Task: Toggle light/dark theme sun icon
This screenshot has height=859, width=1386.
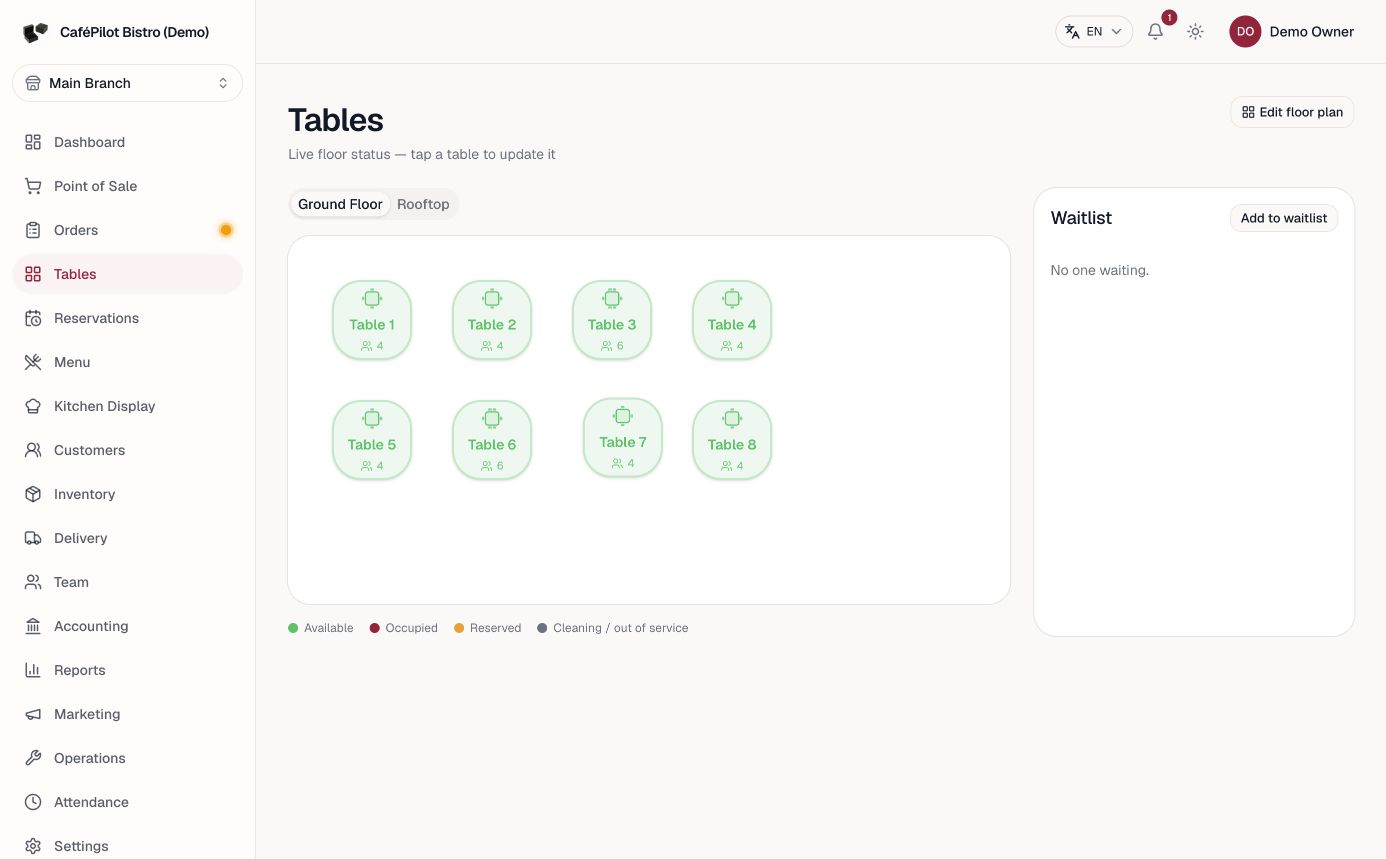Action: (x=1195, y=31)
